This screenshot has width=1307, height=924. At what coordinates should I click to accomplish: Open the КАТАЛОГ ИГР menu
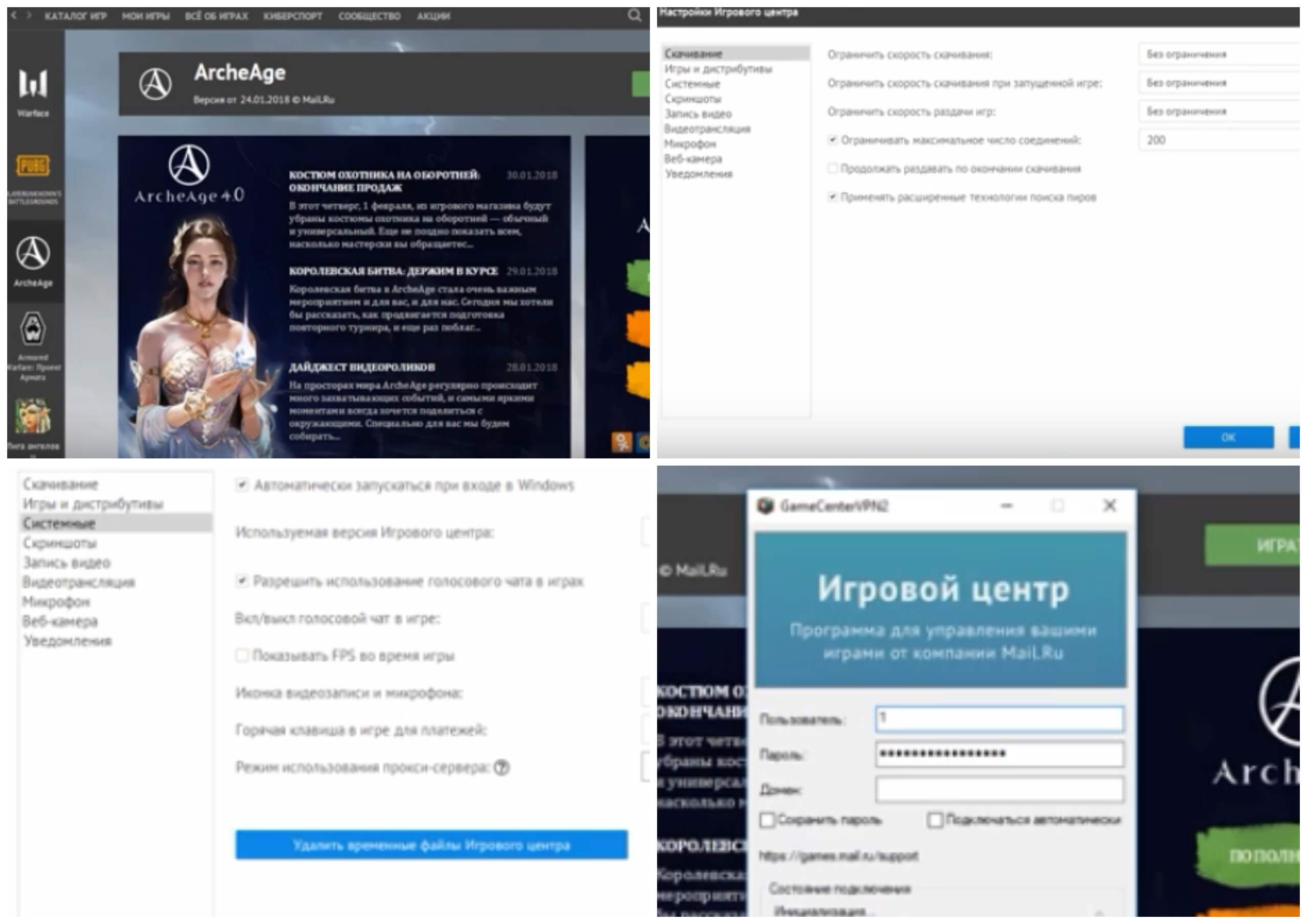(76, 16)
